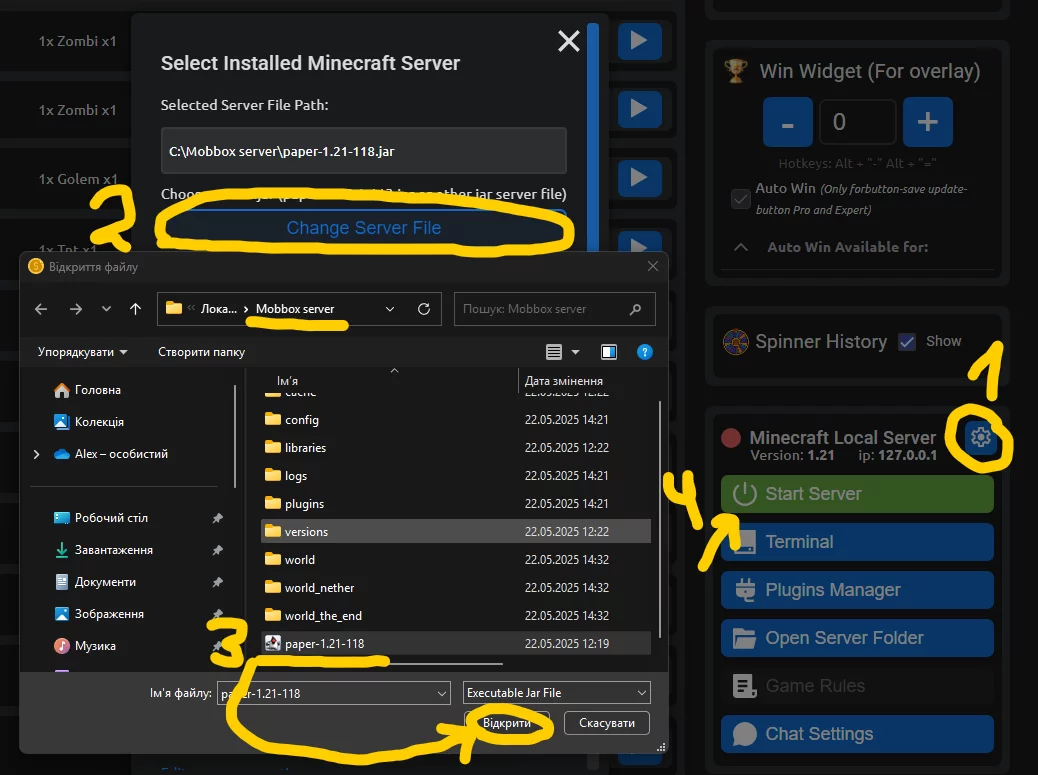Change the file view layout icon
1038x775 pixels.
(x=554, y=352)
